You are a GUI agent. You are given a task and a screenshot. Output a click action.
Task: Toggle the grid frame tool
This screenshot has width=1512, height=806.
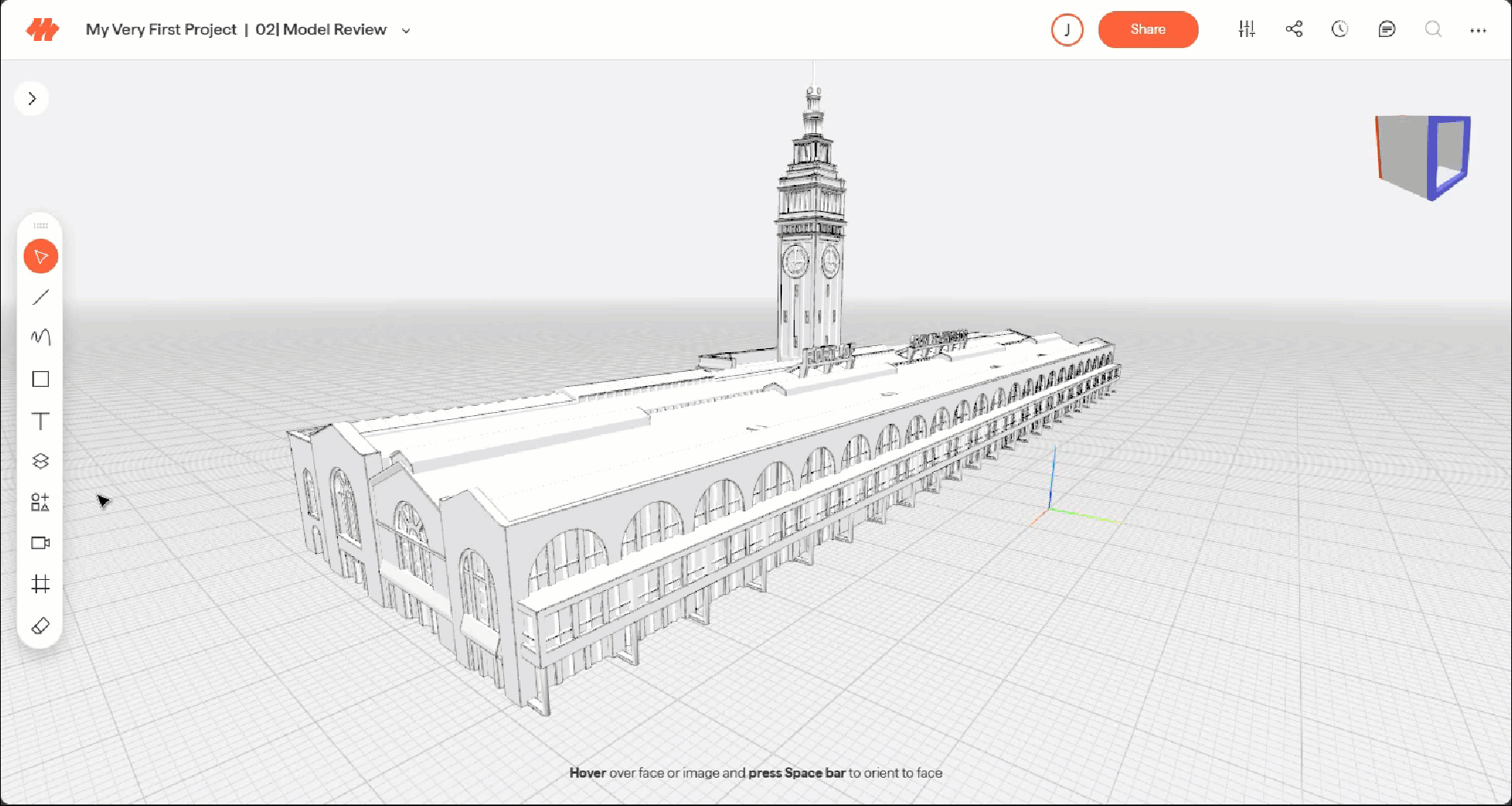(x=41, y=584)
